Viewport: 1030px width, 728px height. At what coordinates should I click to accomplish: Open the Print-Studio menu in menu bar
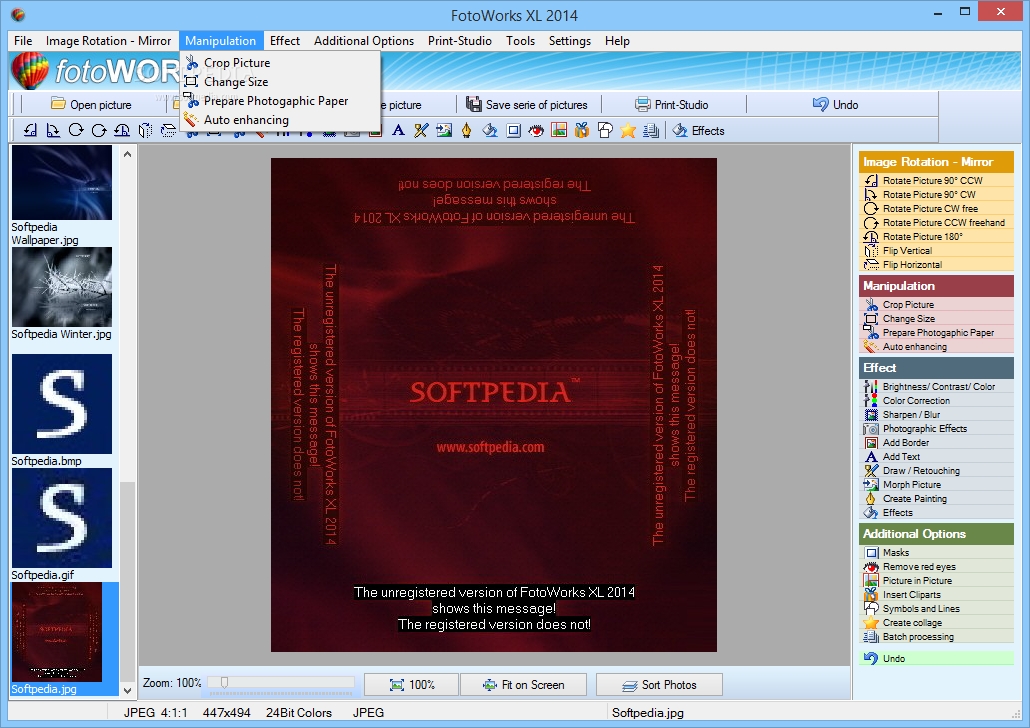click(460, 41)
